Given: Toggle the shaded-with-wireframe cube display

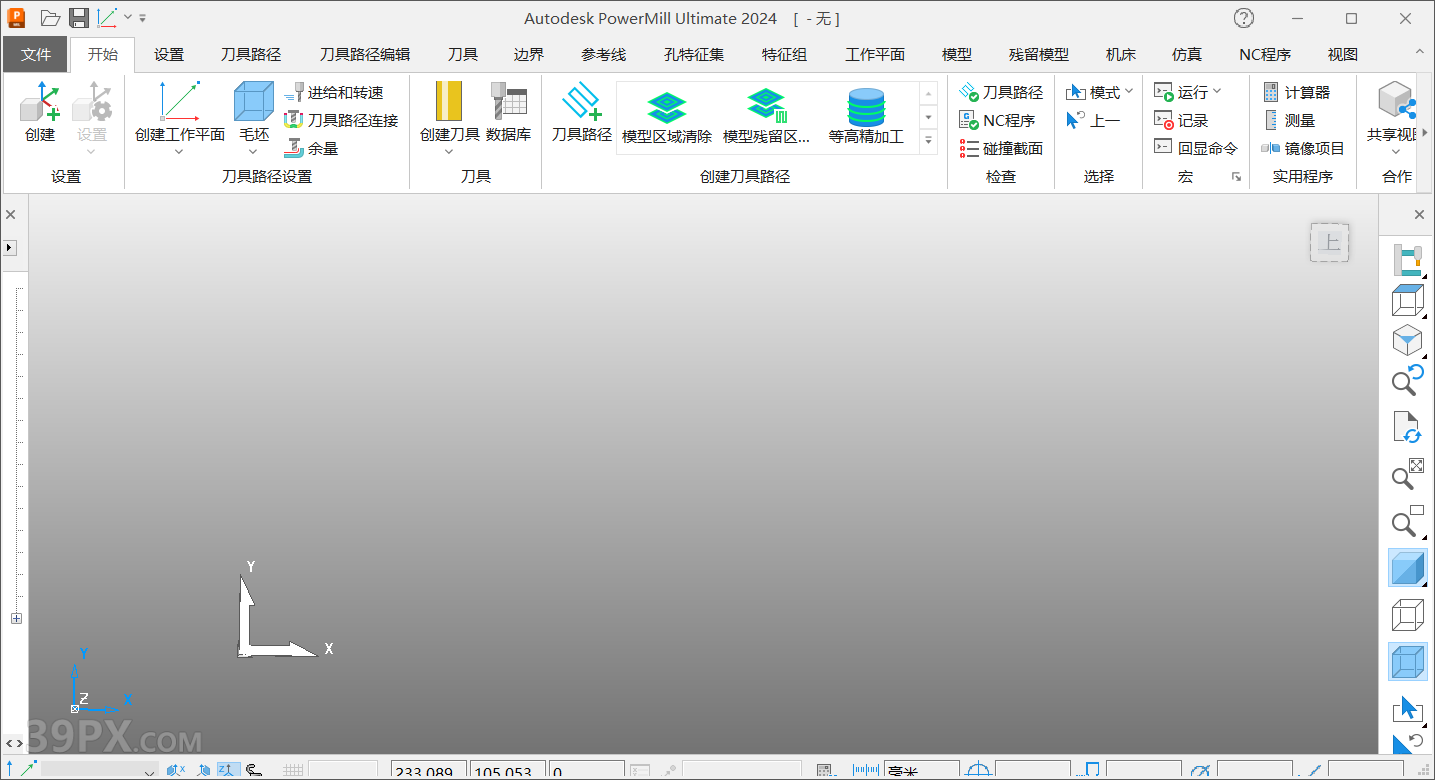Looking at the screenshot, I should pos(1408,662).
